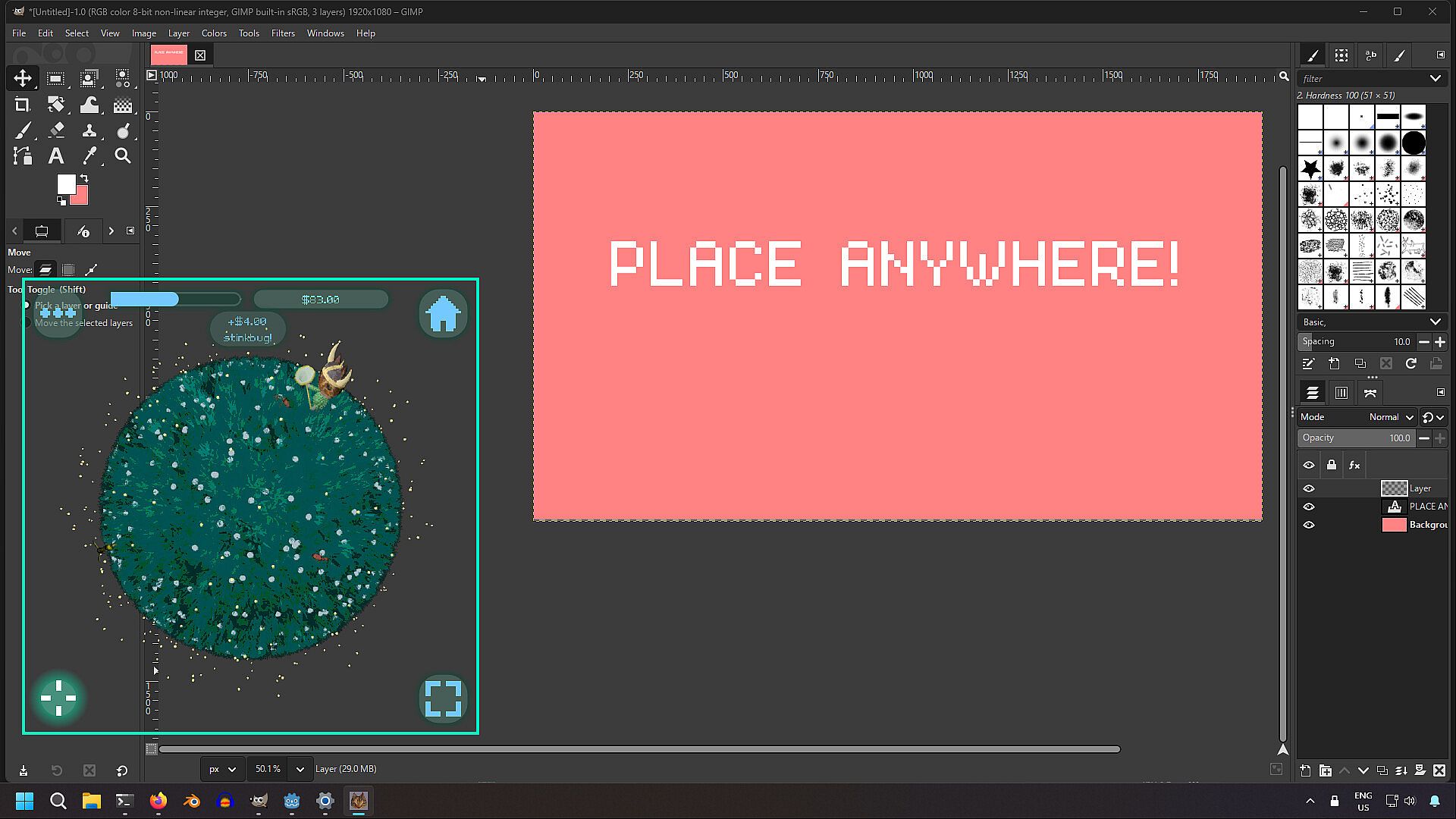
Task: Open the Colors menu
Action: (214, 33)
